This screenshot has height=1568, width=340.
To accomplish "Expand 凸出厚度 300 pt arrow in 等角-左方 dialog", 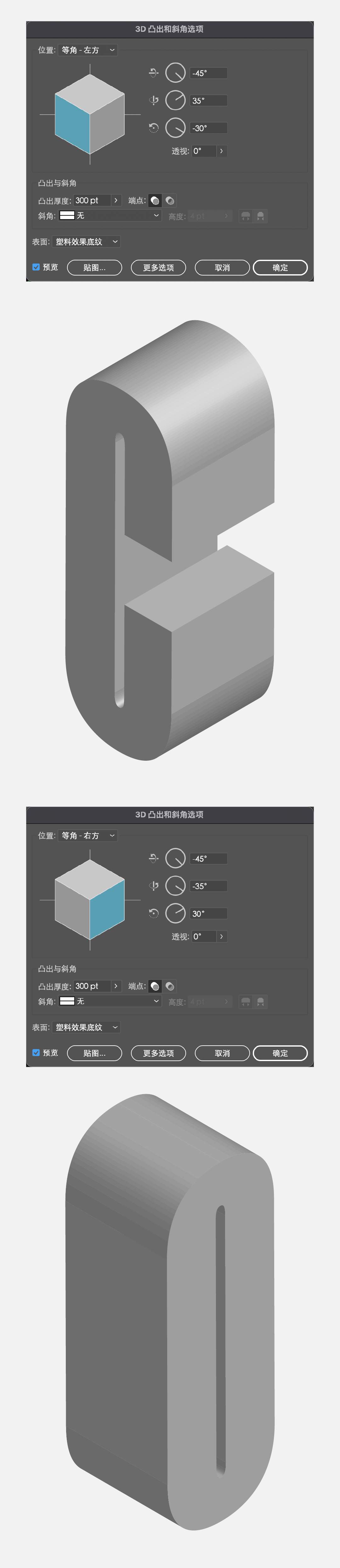I will click(116, 200).
